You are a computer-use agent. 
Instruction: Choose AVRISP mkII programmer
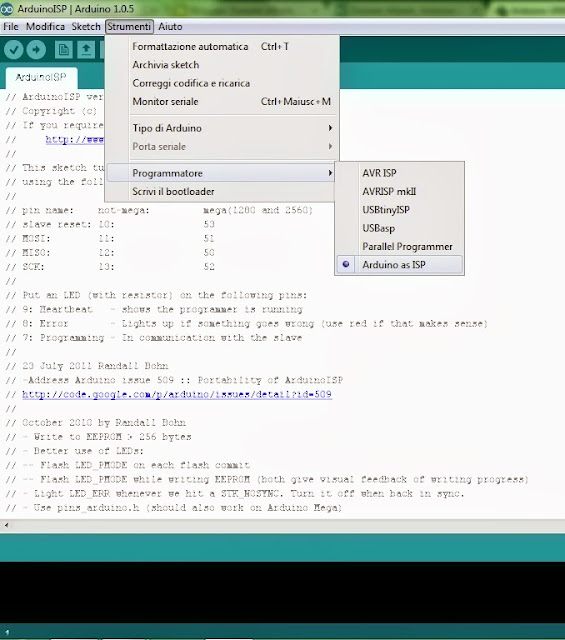(x=400, y=191)
